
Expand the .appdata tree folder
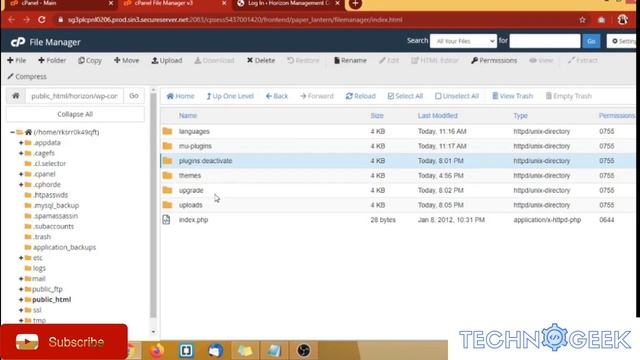coord(21,143)
